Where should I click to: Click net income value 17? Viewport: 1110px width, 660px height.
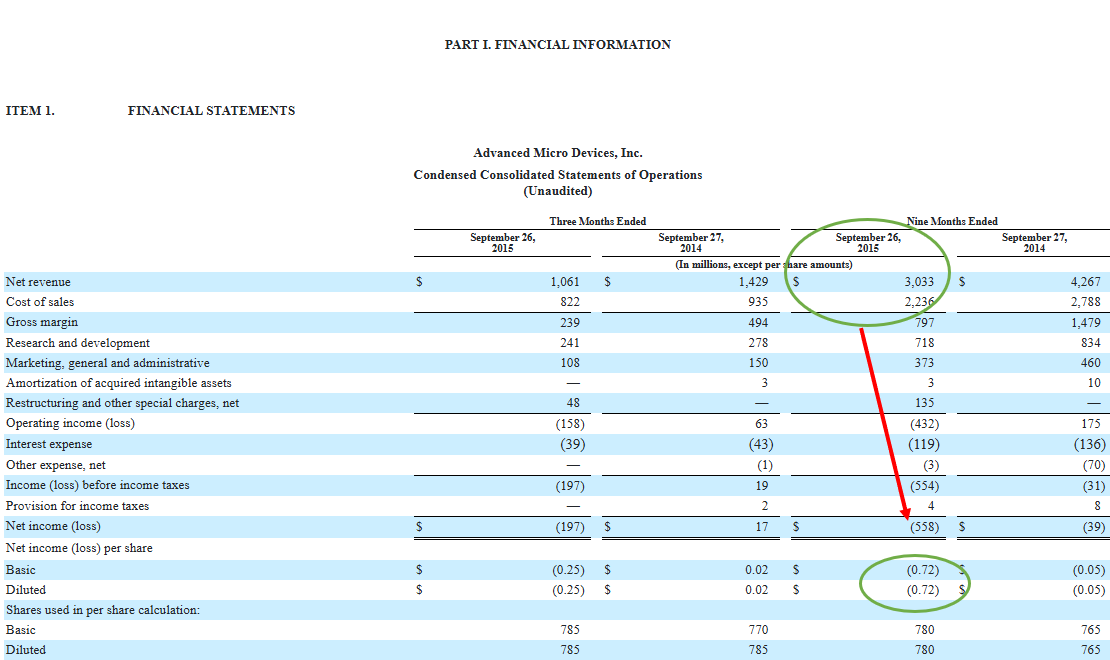click(762, 527)
